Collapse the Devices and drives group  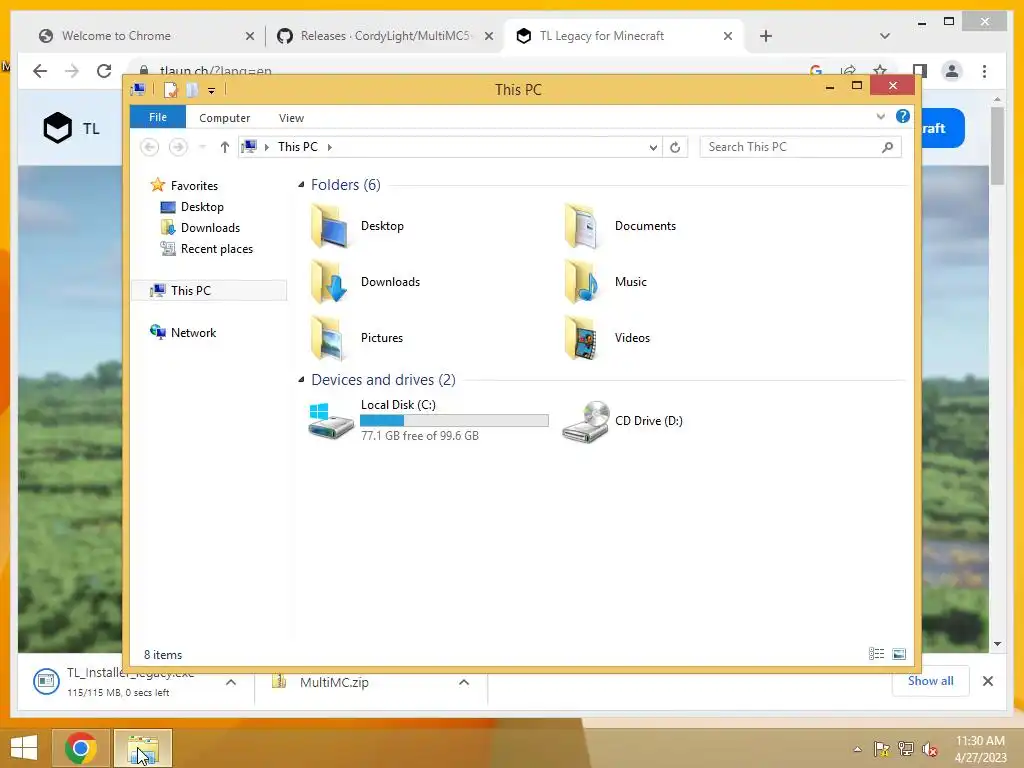(x=301, y=379)
